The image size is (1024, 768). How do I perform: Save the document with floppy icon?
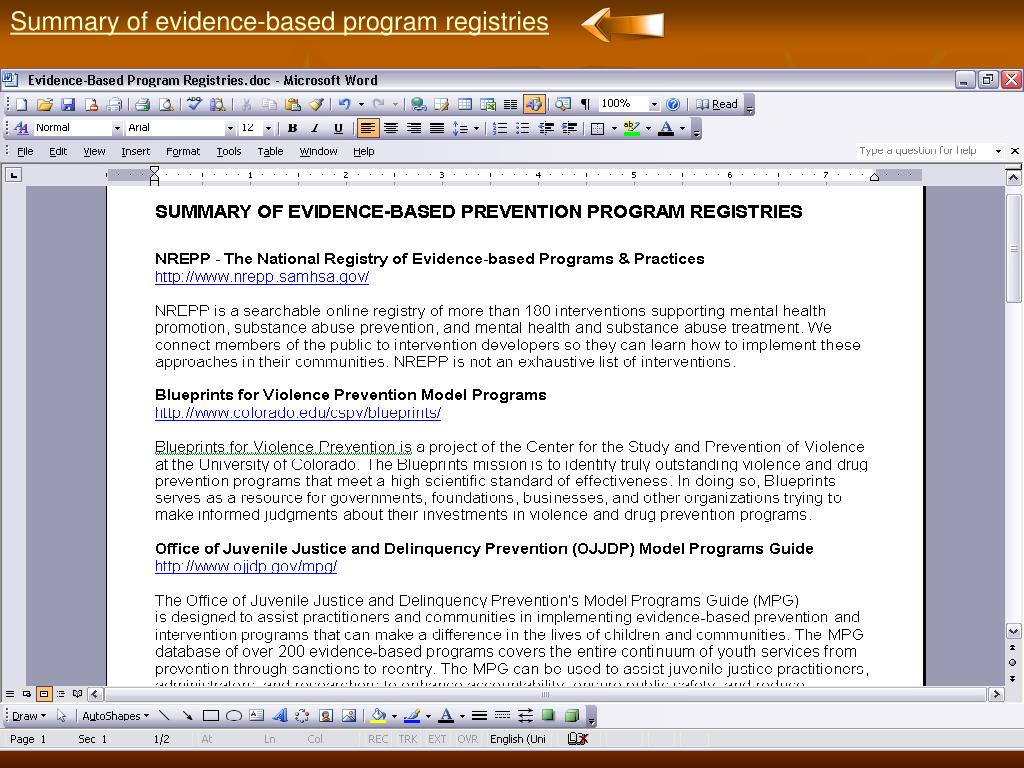[68, 104]
